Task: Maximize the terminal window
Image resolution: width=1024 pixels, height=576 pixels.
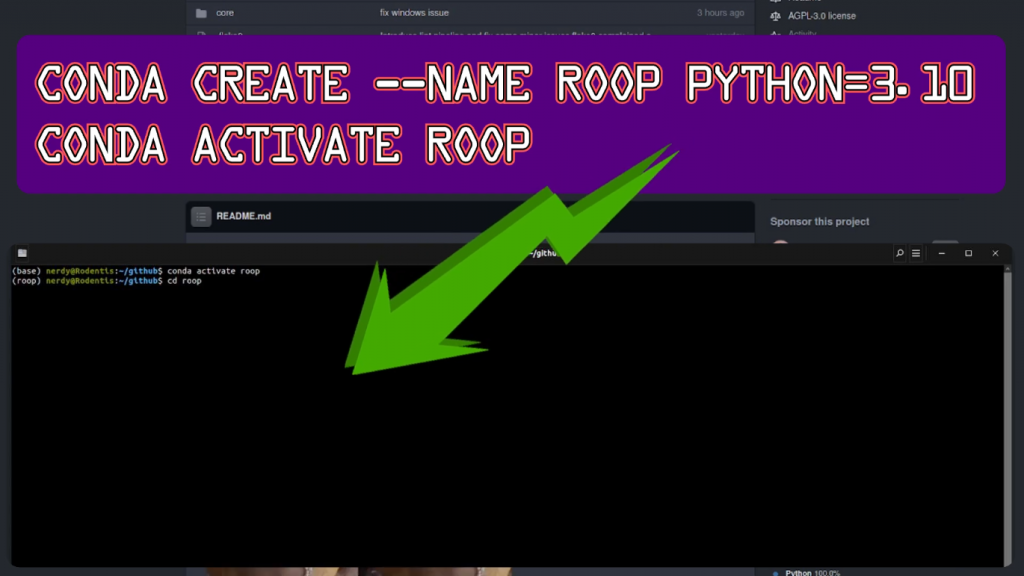Action: (968, 253)
